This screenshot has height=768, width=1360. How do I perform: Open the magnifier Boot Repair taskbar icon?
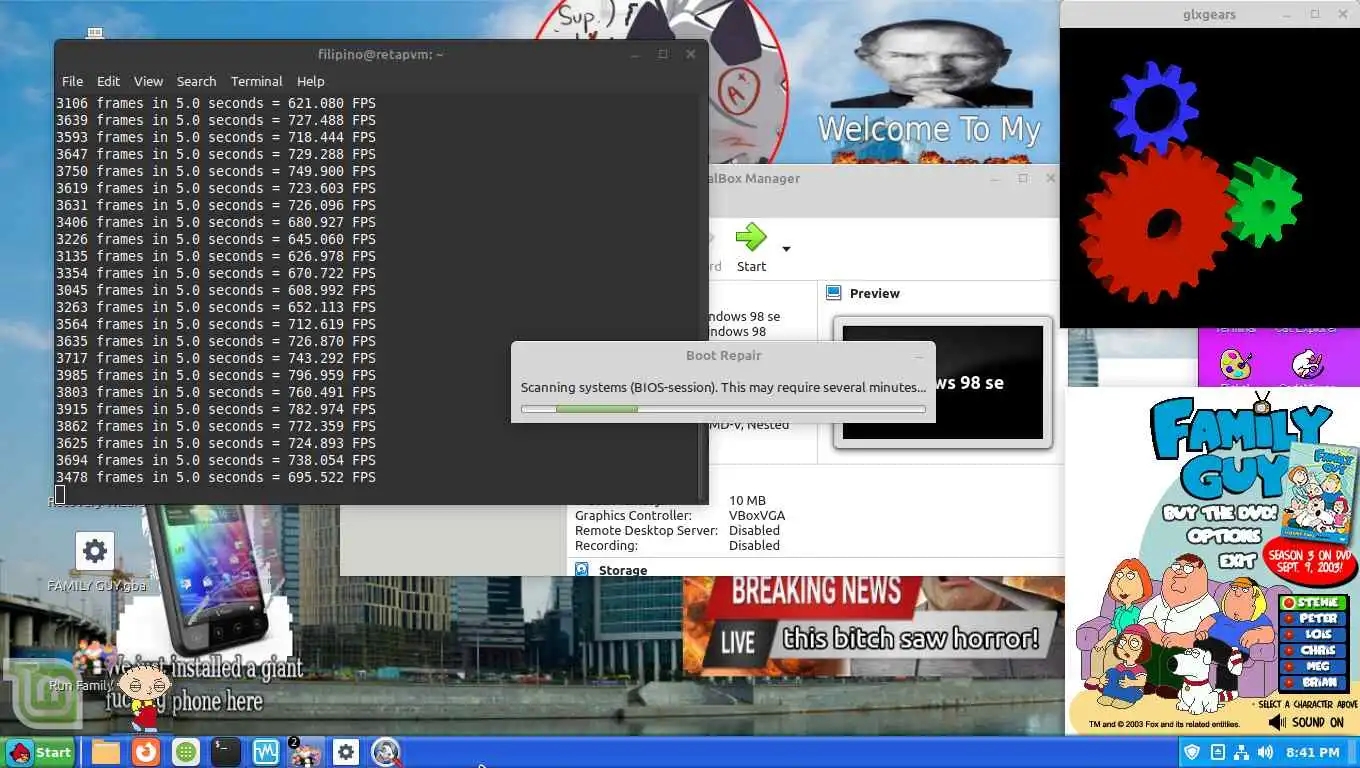(x=386, y=752)
